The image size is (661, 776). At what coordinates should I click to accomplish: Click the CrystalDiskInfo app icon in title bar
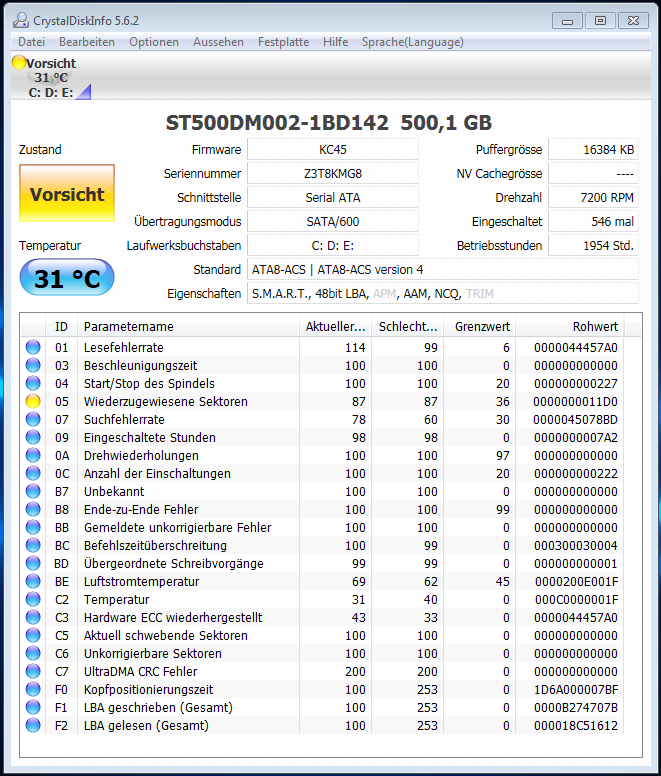tap(21, 20)
